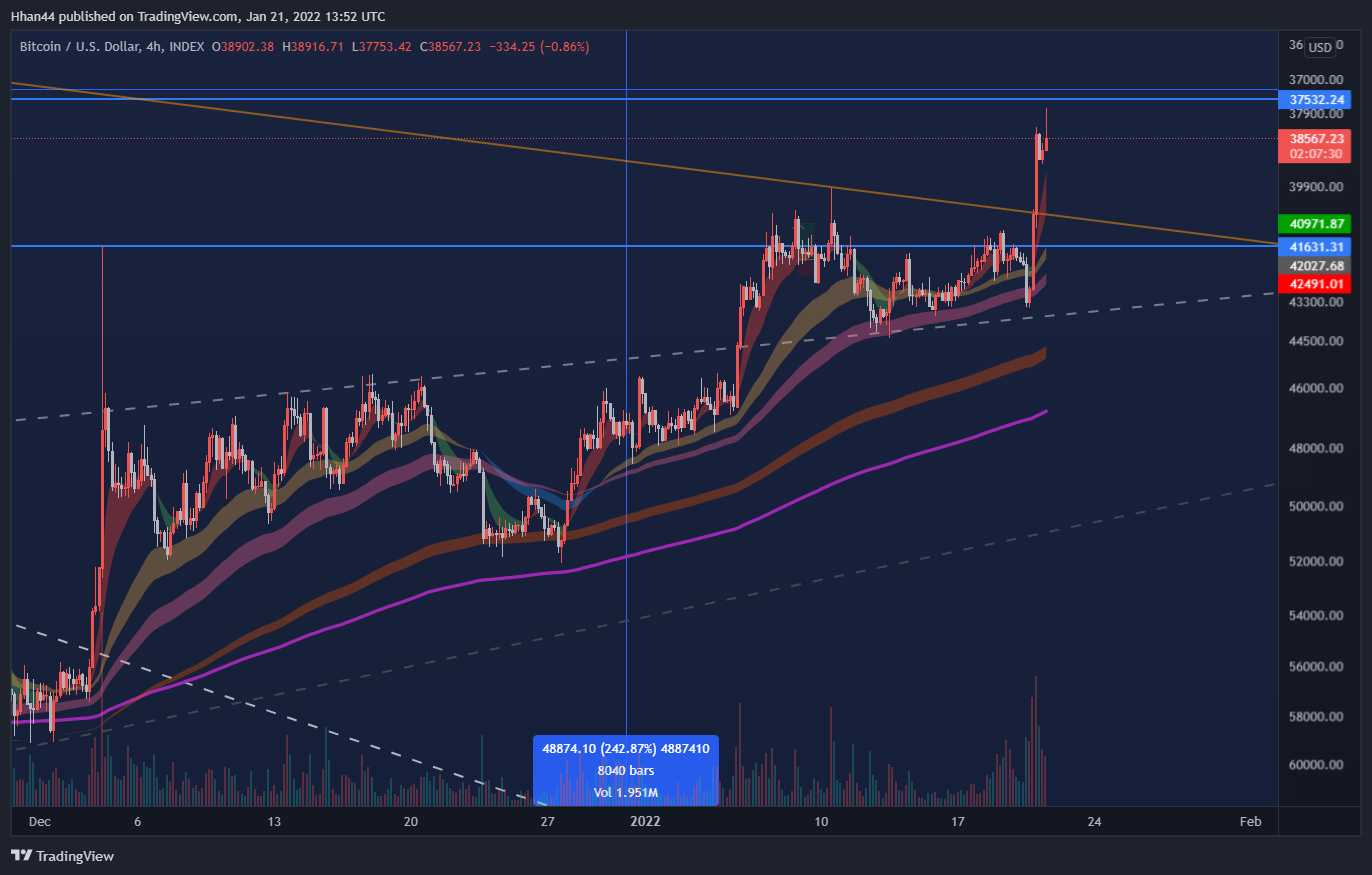Click the 48000.00 price axis value
This screenshot has width=1372, height=875.
1316,449
